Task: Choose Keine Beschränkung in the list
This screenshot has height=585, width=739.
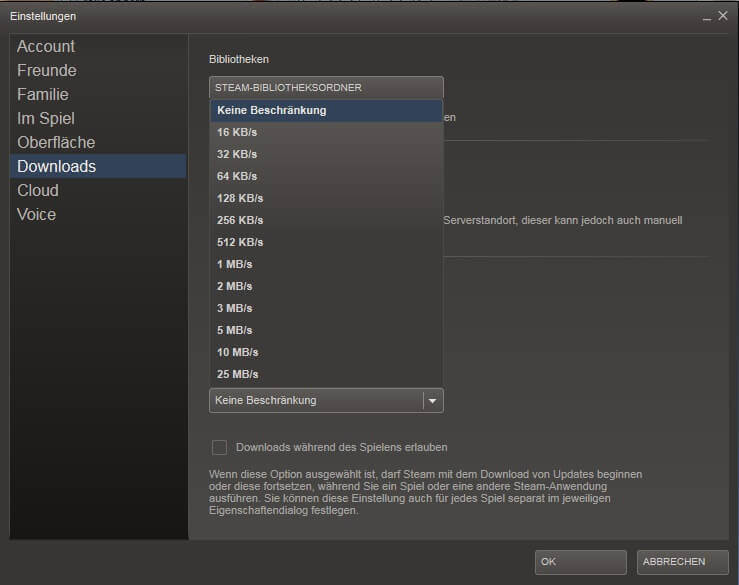Action: point(326,110)
